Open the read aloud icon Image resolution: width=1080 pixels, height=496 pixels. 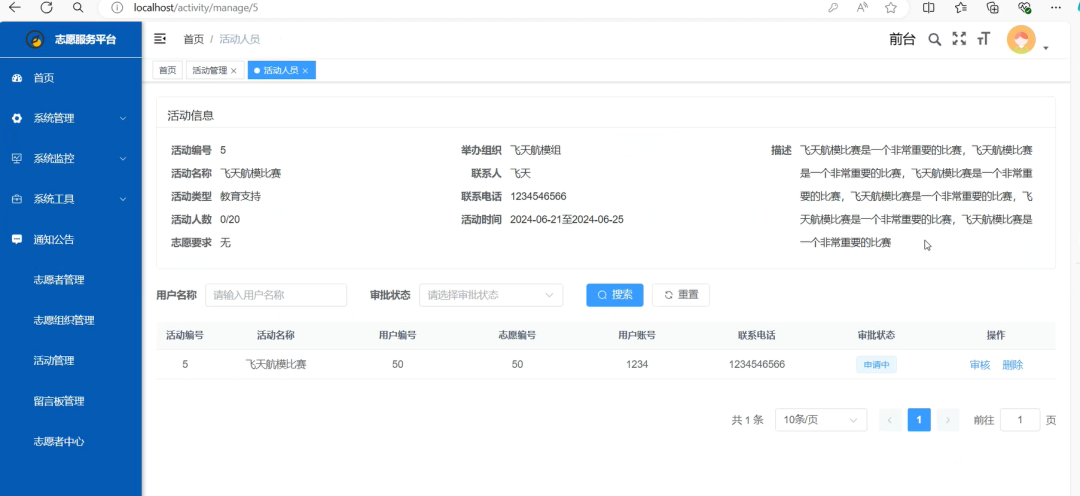click(862, 8)
